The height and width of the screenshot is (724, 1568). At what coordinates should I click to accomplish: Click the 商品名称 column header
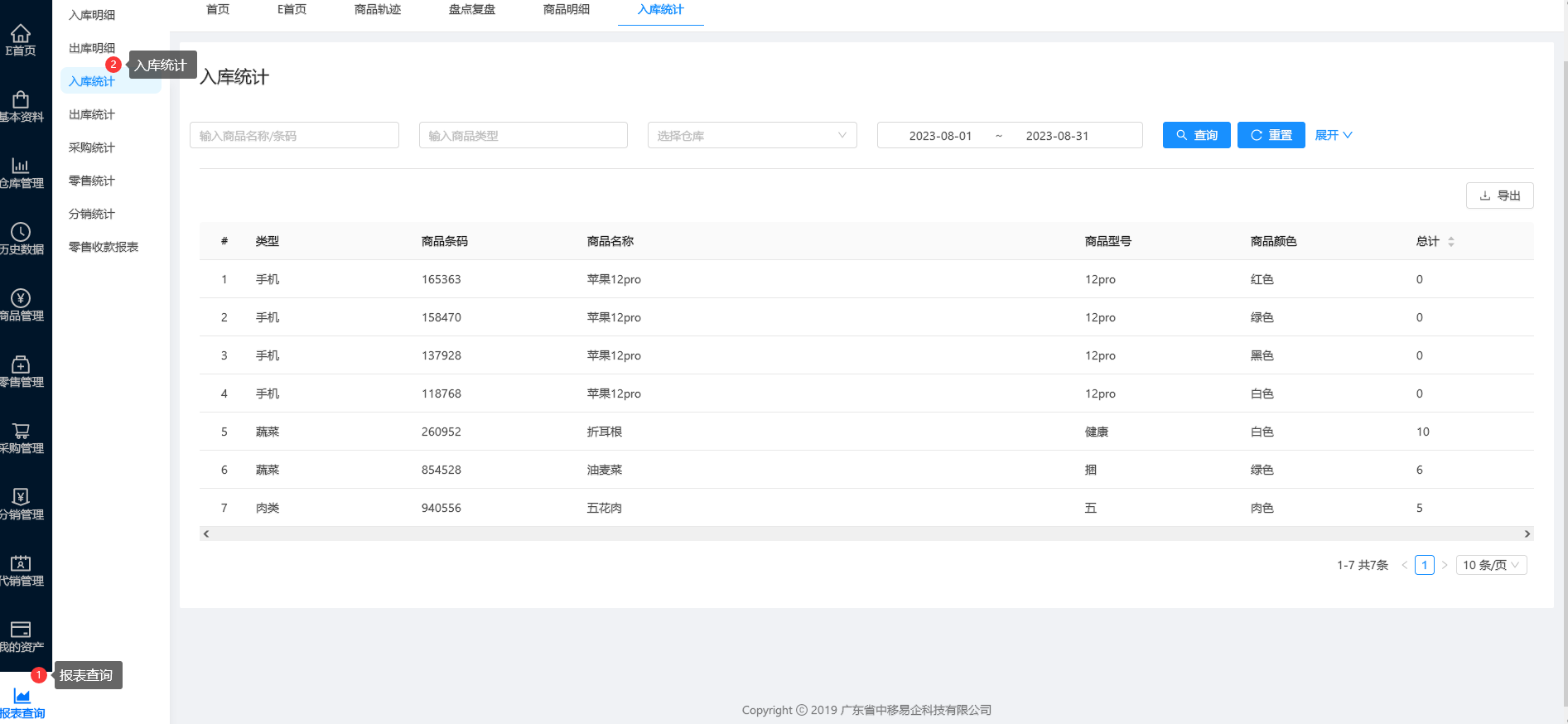(610, 241)
